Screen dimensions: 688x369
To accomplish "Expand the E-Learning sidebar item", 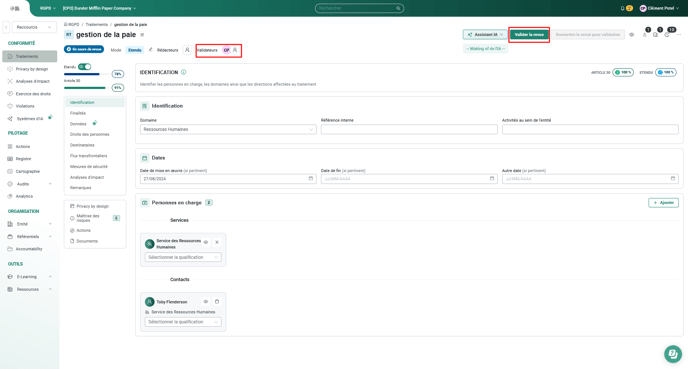I will (29, 277).
